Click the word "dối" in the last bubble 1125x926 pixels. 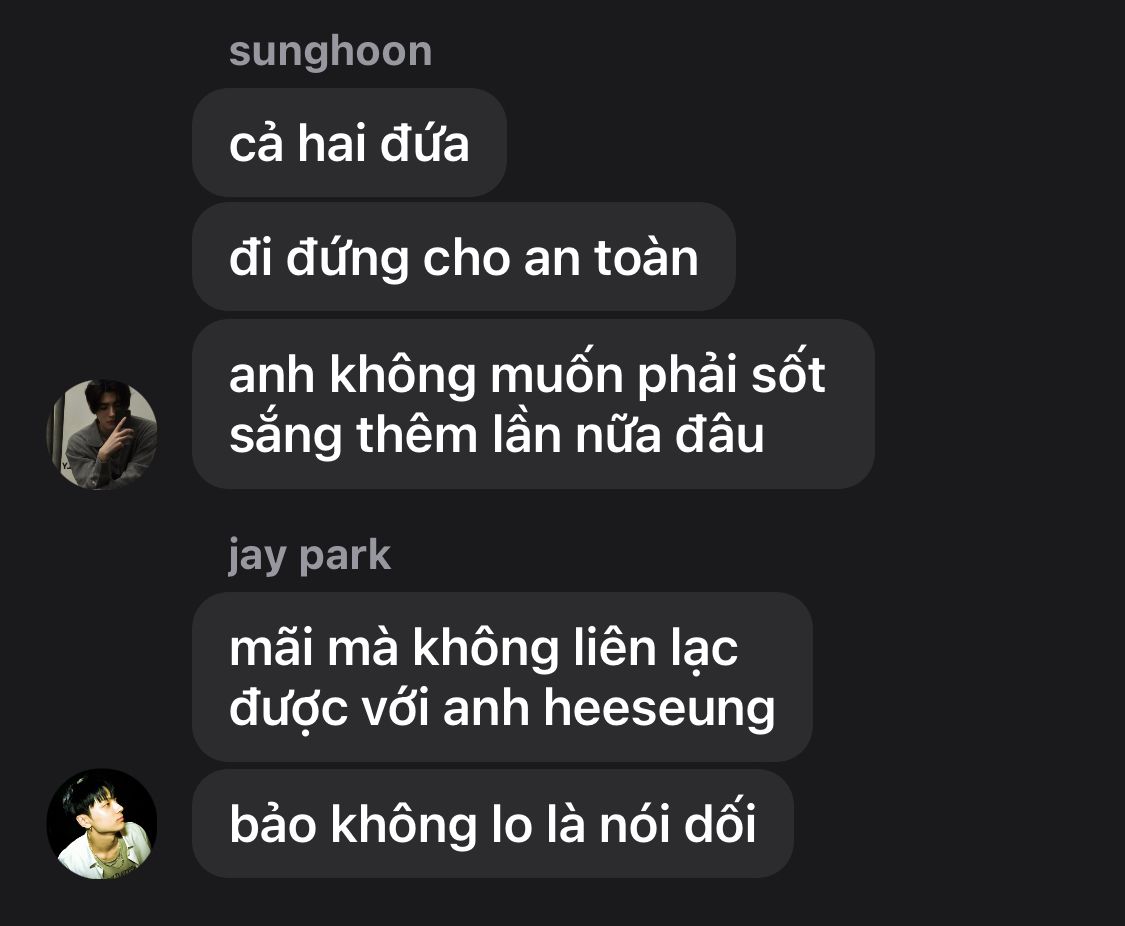[x=720, y=823]
